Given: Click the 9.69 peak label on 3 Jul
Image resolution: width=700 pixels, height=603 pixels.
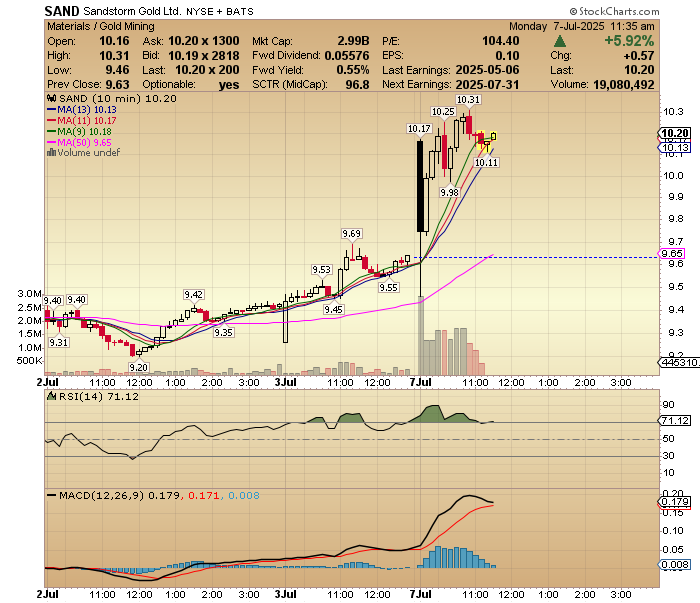Looking at the screenshot, I should tap(351, 233).
